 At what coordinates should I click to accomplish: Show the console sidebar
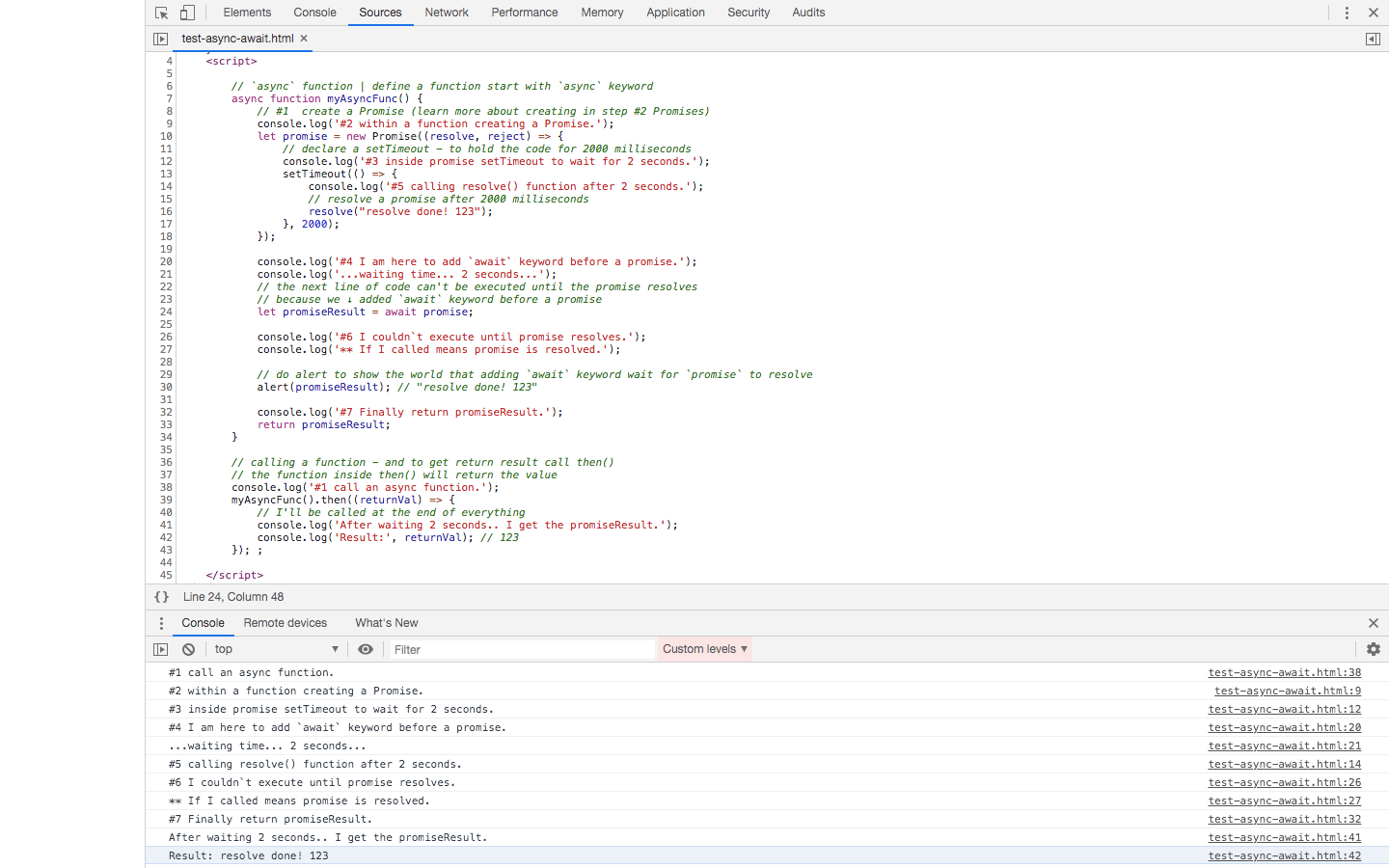[x=160, y=649]
